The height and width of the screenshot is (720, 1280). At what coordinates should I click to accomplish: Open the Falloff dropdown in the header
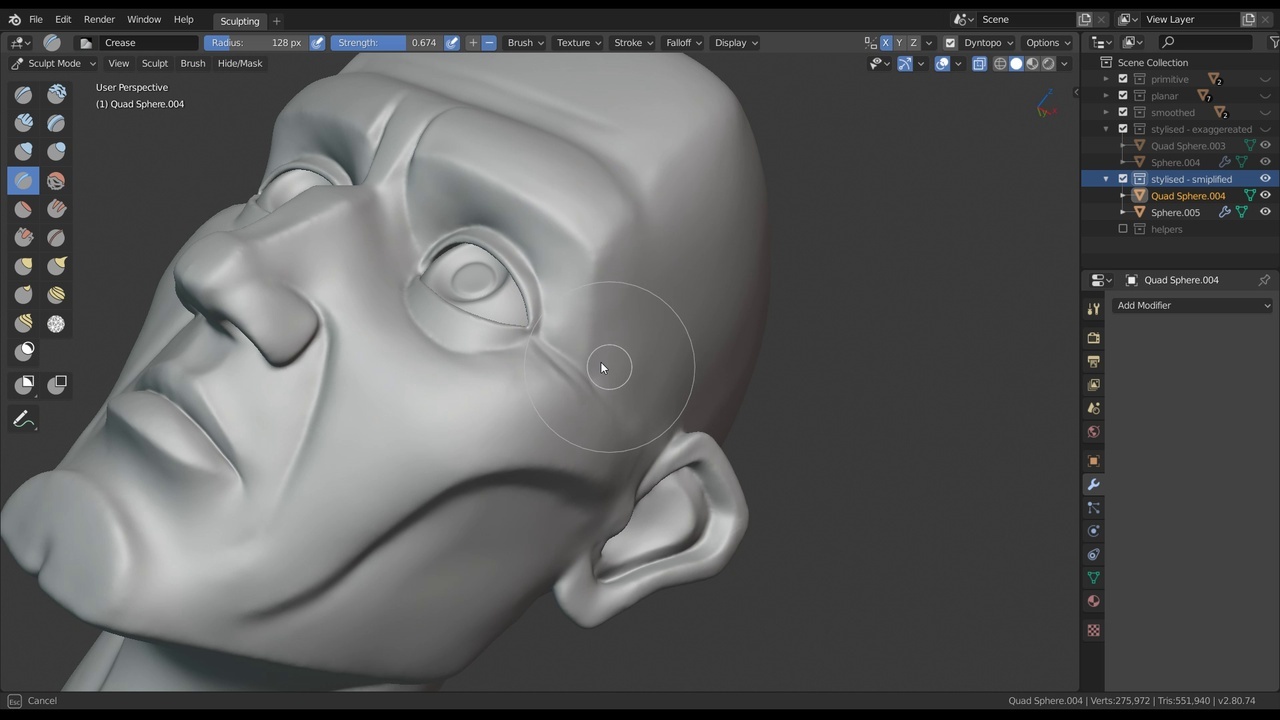tap(681, 42)
